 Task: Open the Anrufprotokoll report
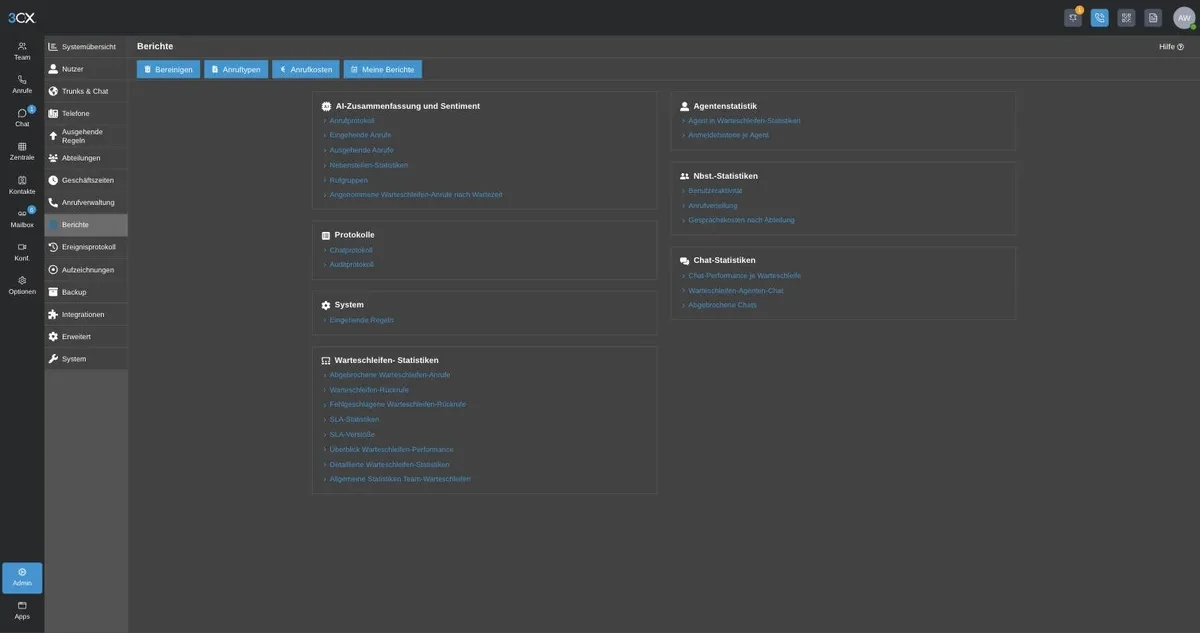(x=352, y=121)
